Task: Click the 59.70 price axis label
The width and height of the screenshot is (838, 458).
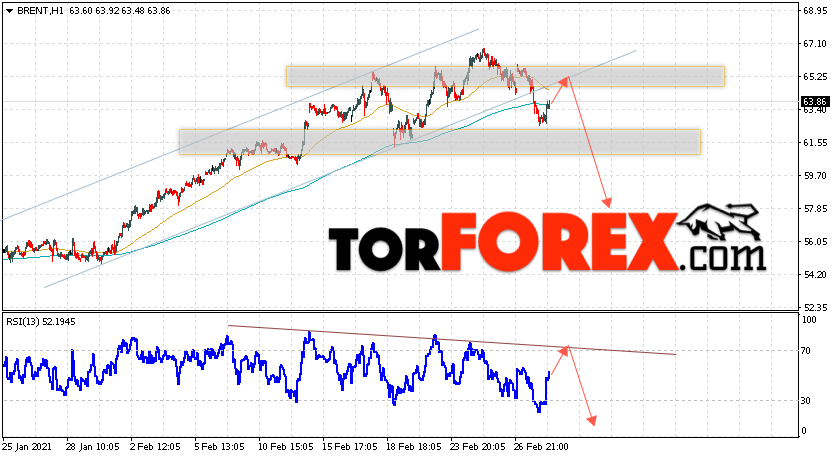Action: 815,176
